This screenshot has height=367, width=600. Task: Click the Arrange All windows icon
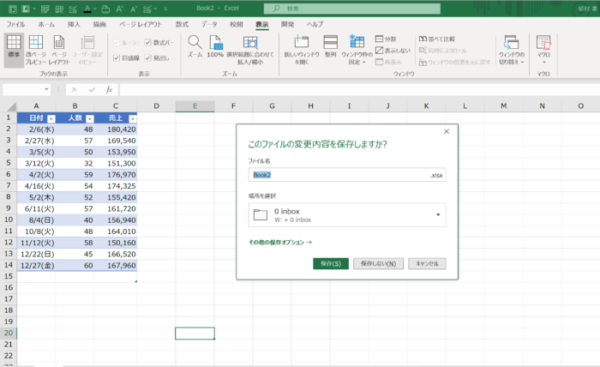pos(331,42)
